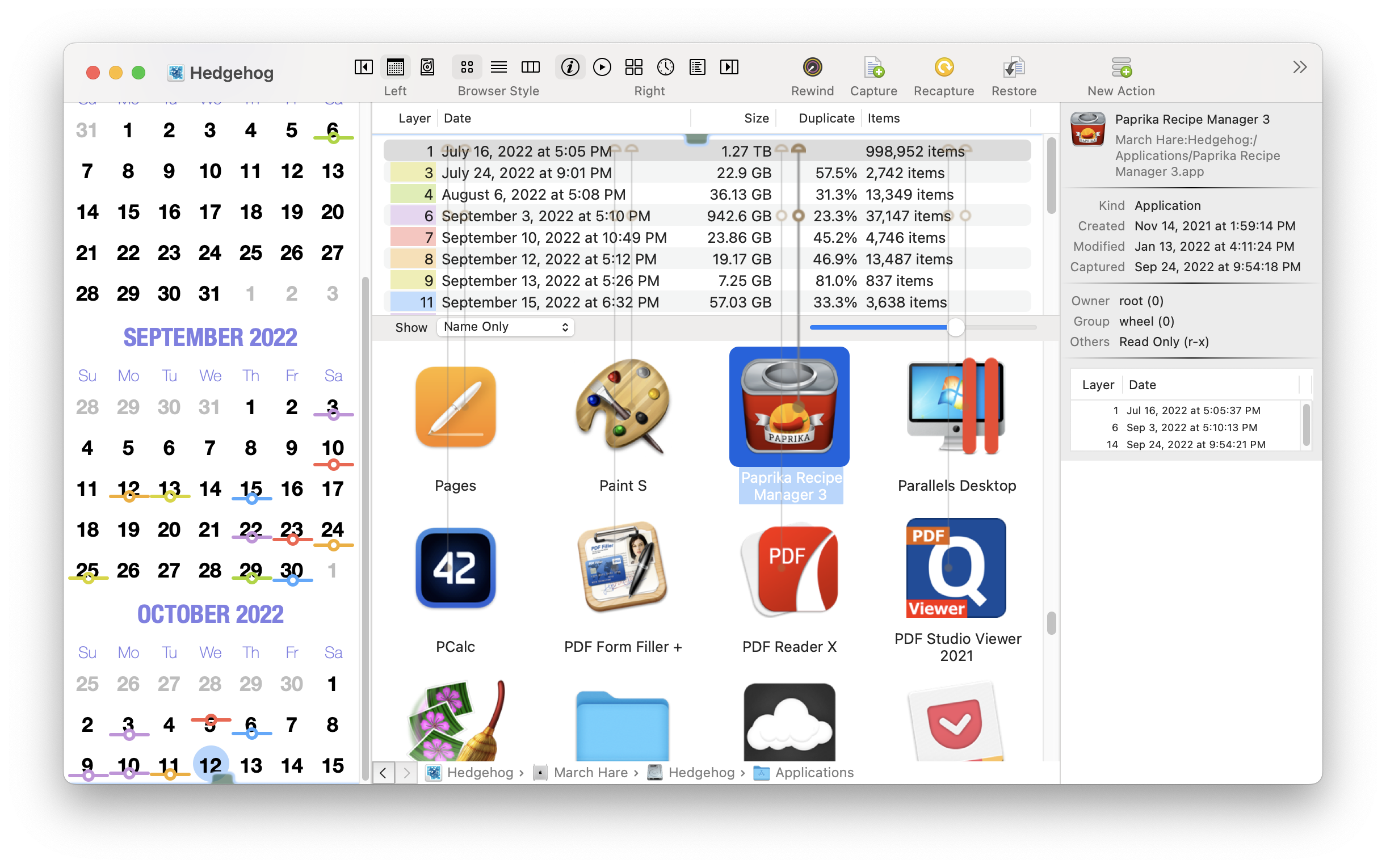Click the back navigation arrow button

tap(383, 772)
